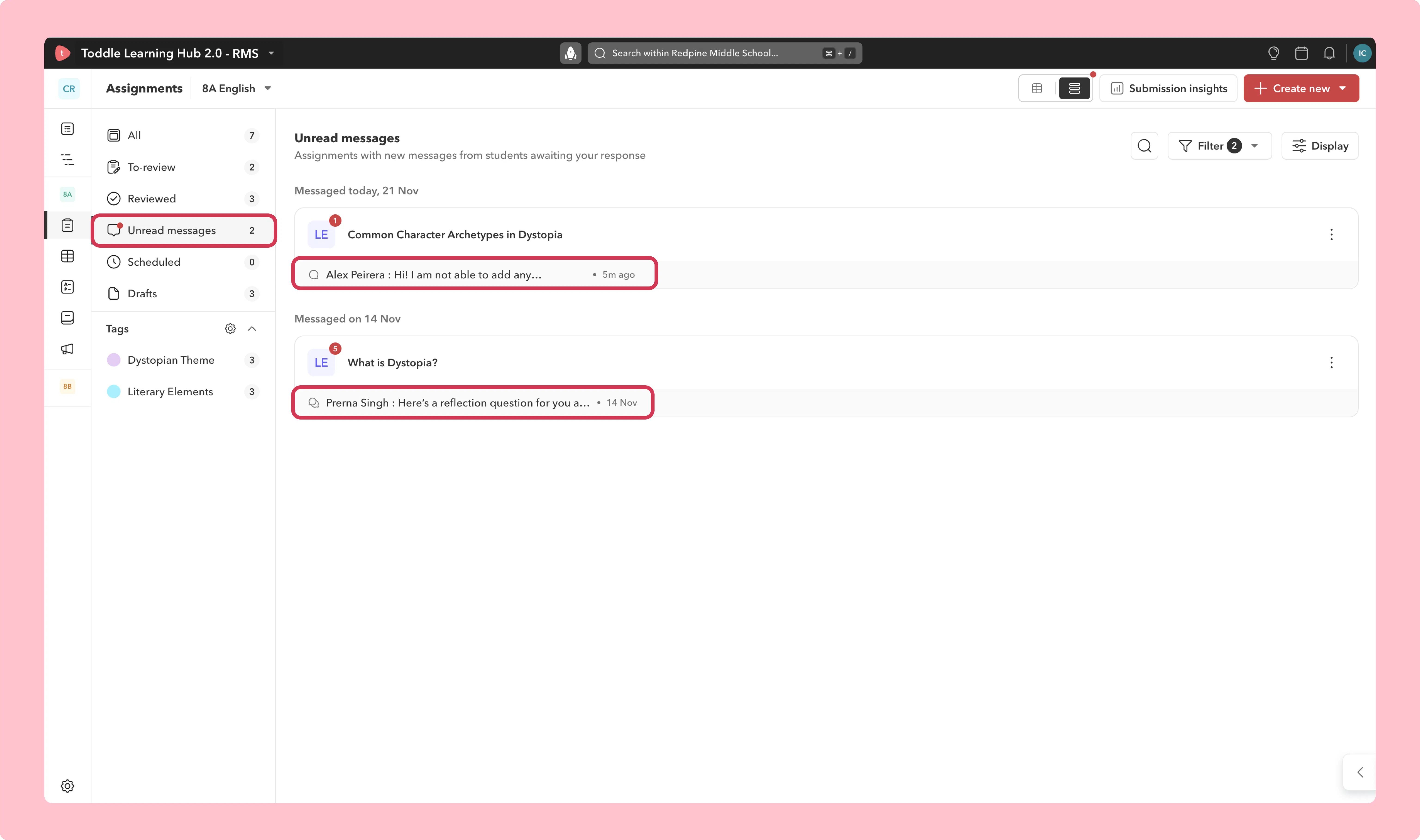The height and width of the screenshot is (840, 1420).
Task: Open the IC user profile avatar
Action: click(x=1362, y=53)
